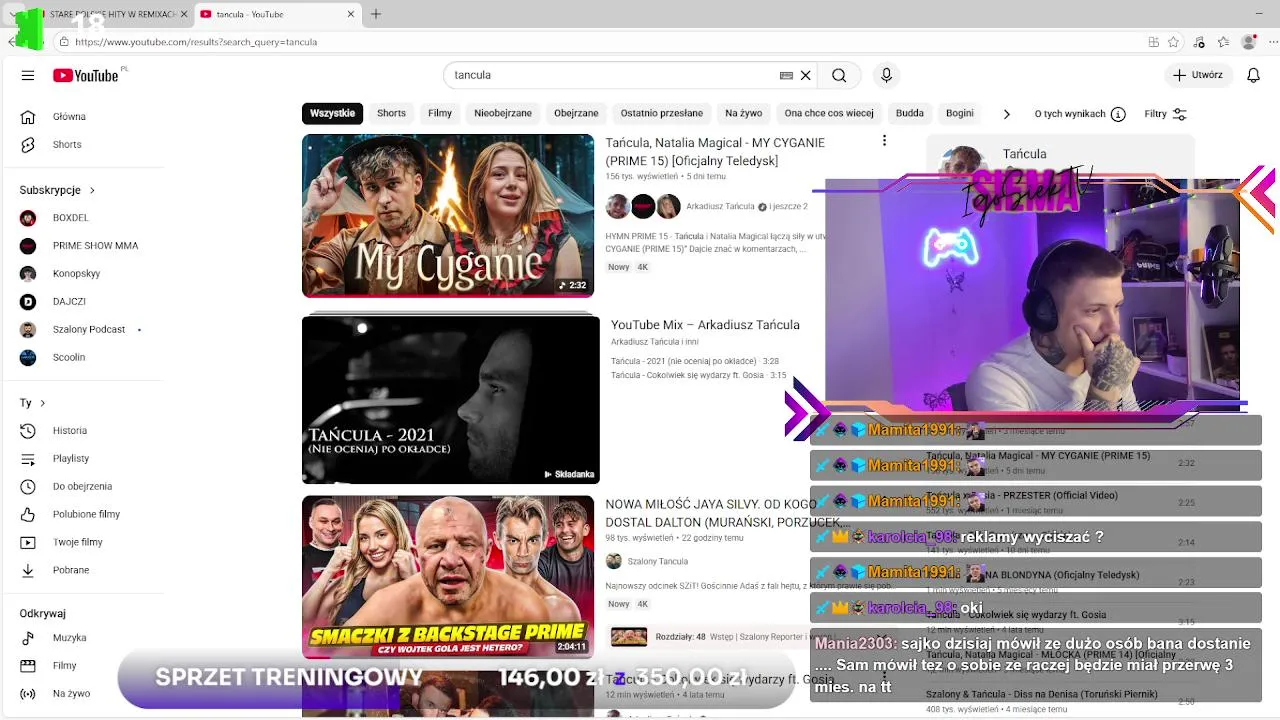This screenshot has width=1280, height=720.
Task: Play the My Cyganie video thumbnail
Action: 448,216
